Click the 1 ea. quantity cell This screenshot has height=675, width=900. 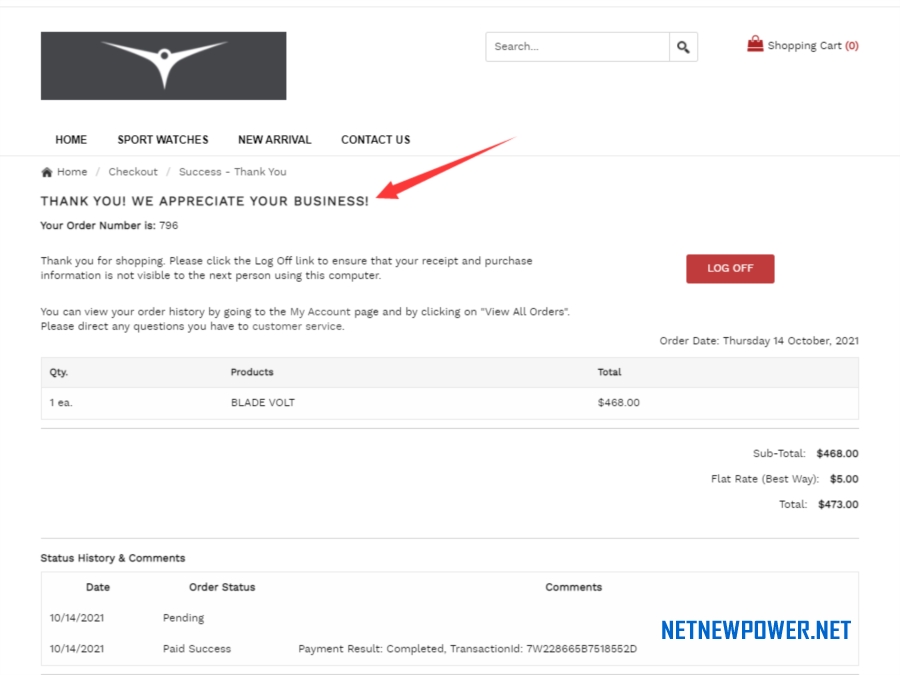click(x=61, y=403)
